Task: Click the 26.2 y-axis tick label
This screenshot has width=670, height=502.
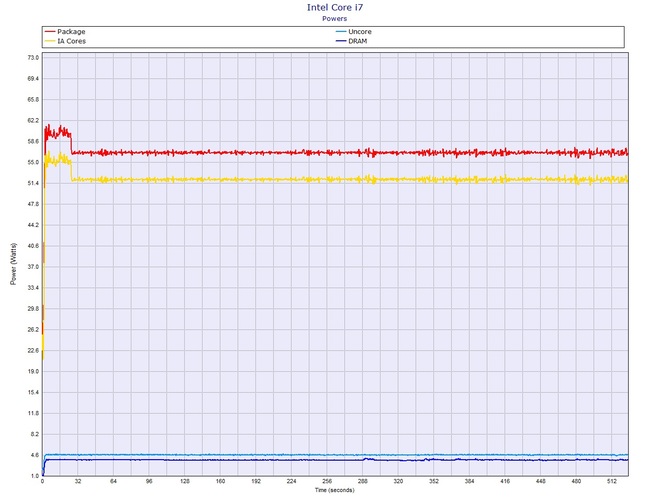Action: [32, 329]
